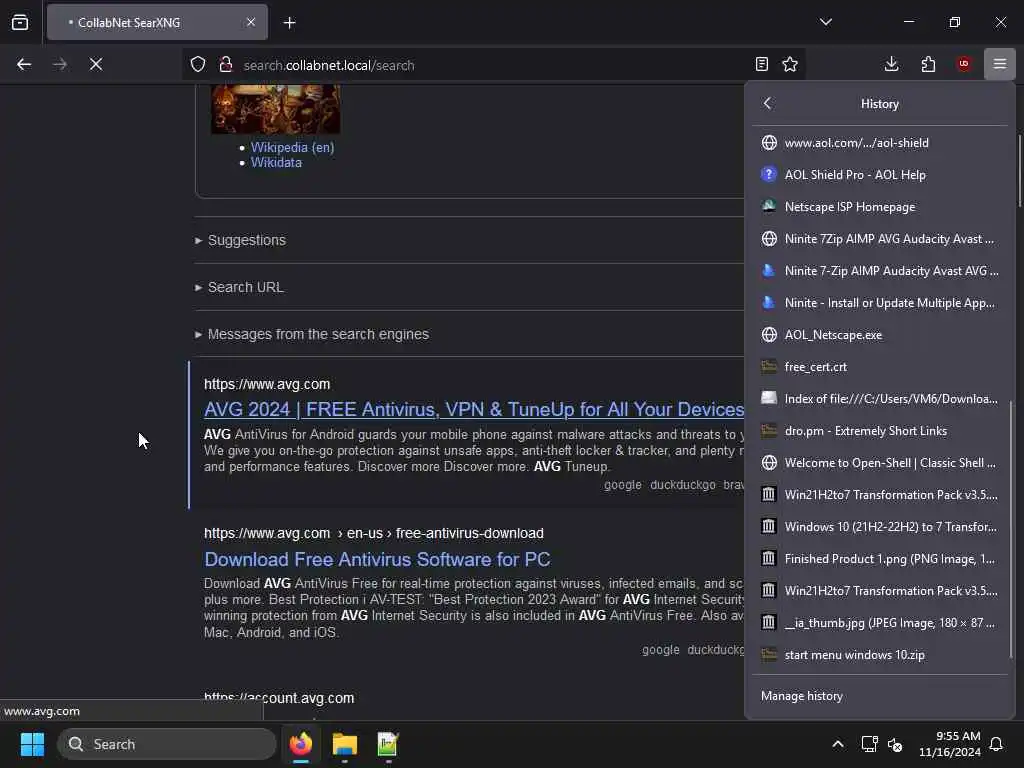
Task: Open __ia_thumb.jpg history entry
Action: pos(880,622)
